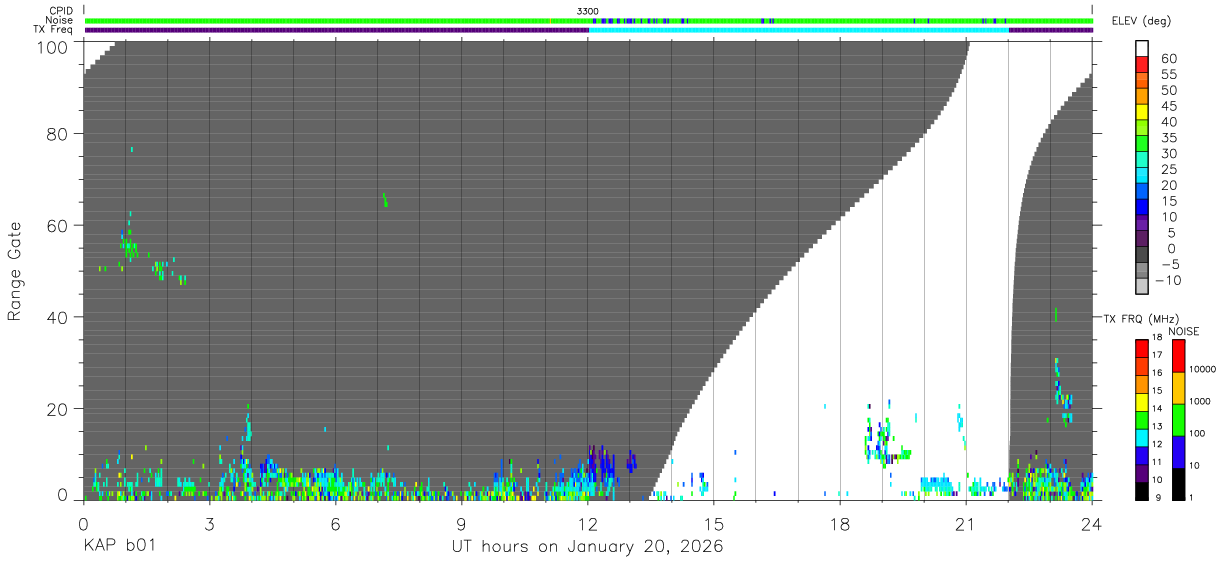Click the "NOISE" legend title

(1183, 331)
